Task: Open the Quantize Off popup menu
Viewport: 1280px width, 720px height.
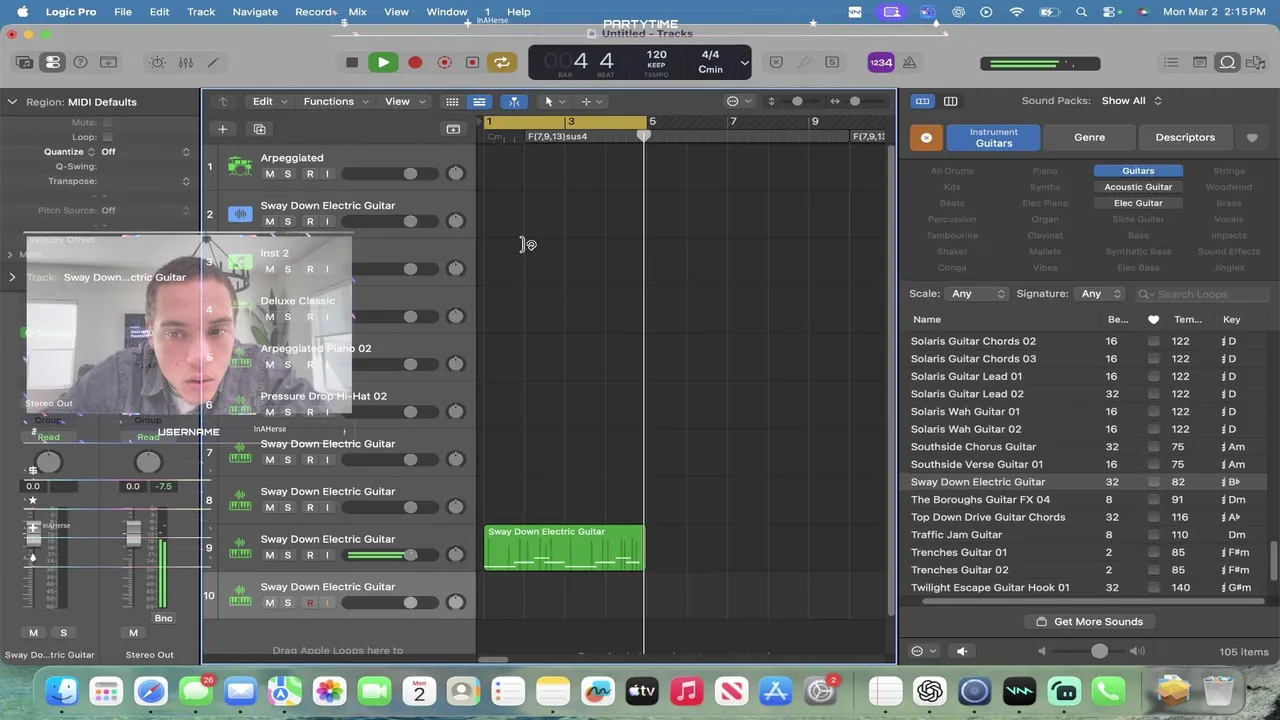Action: 145,152
